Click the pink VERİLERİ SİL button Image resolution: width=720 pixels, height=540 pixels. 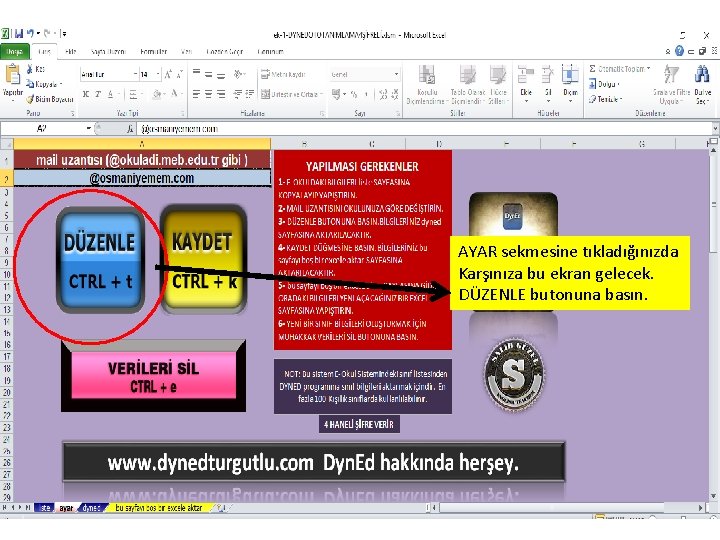pyautogui.click(x=153, y=375)
